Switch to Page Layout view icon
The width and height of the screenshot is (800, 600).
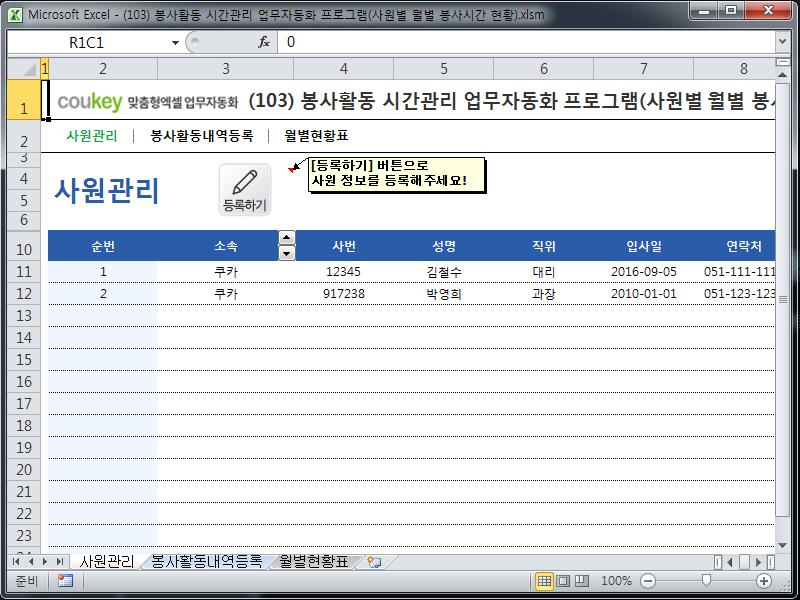563,581
